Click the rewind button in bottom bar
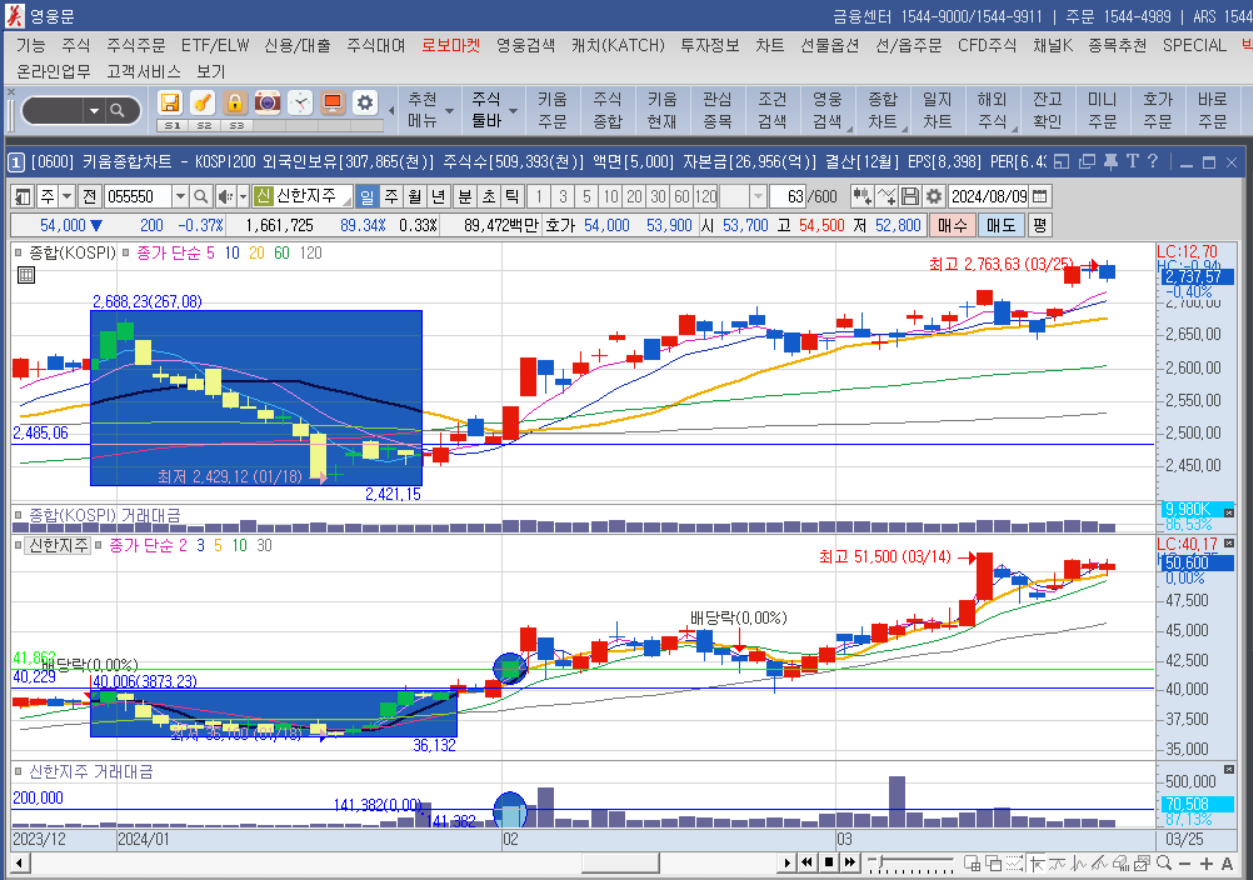1253x880 pixels. [806, 862]
